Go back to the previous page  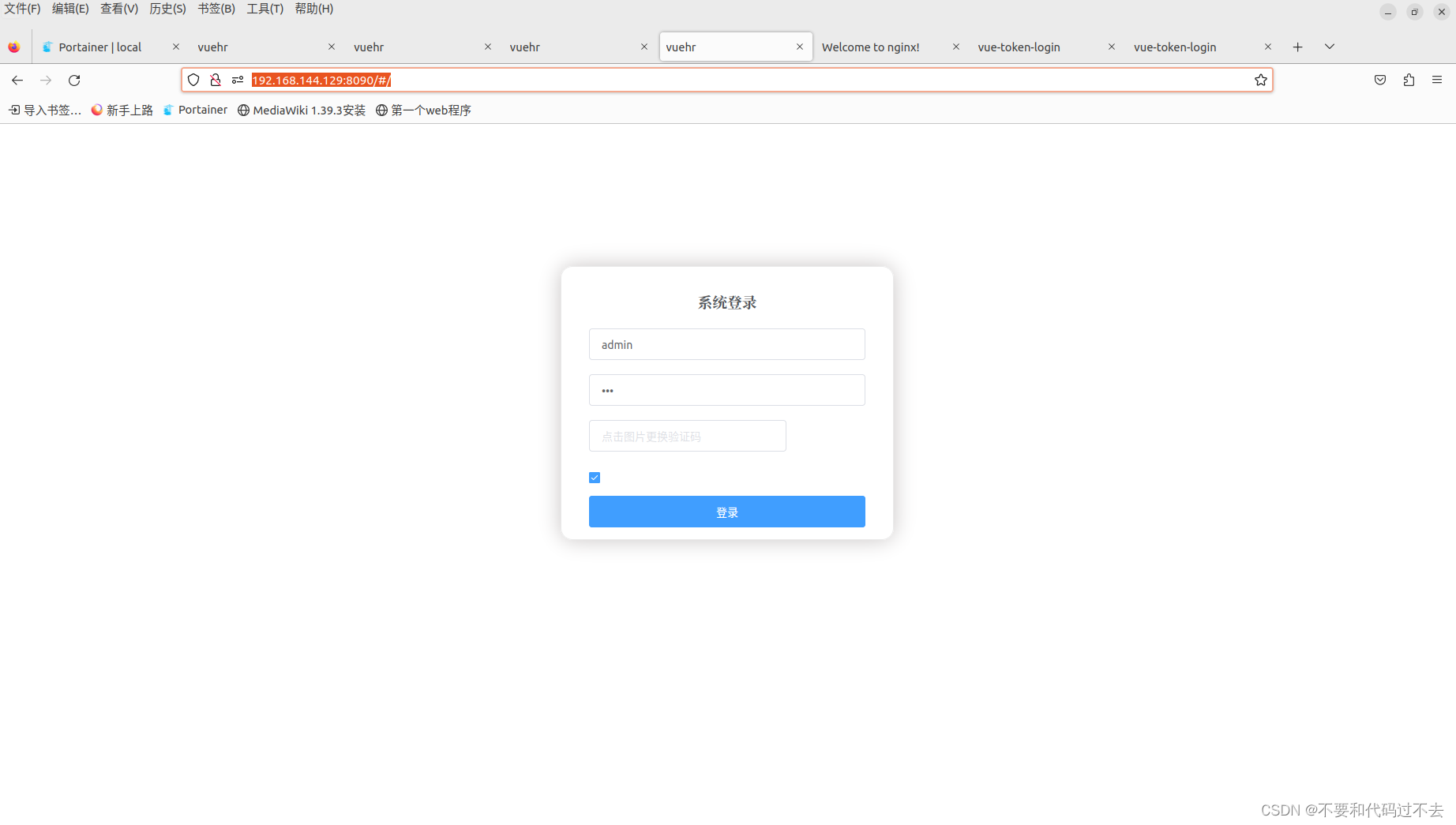point(17,80)
